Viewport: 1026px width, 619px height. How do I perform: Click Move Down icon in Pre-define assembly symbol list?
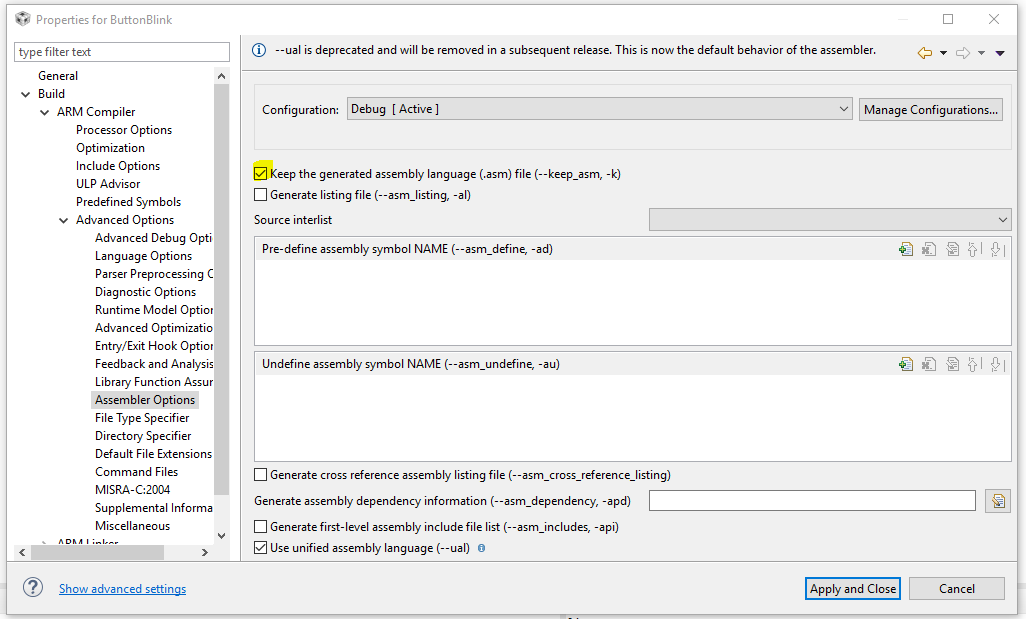(x=997, y=249)
